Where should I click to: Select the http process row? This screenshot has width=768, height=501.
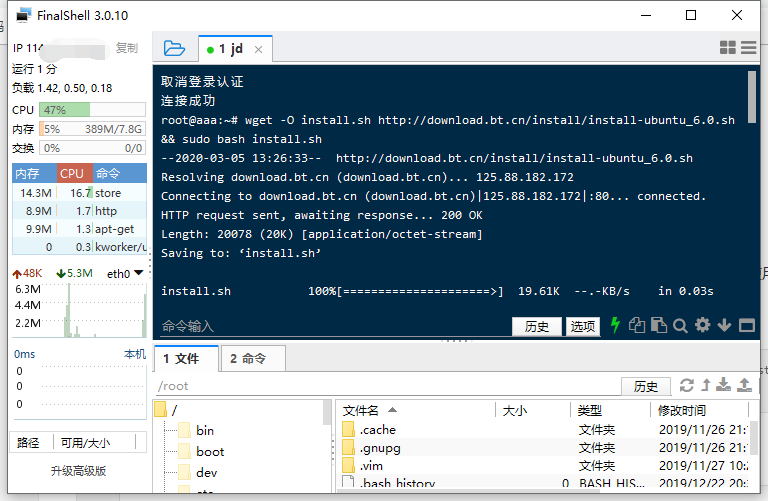tap(79, 211)
